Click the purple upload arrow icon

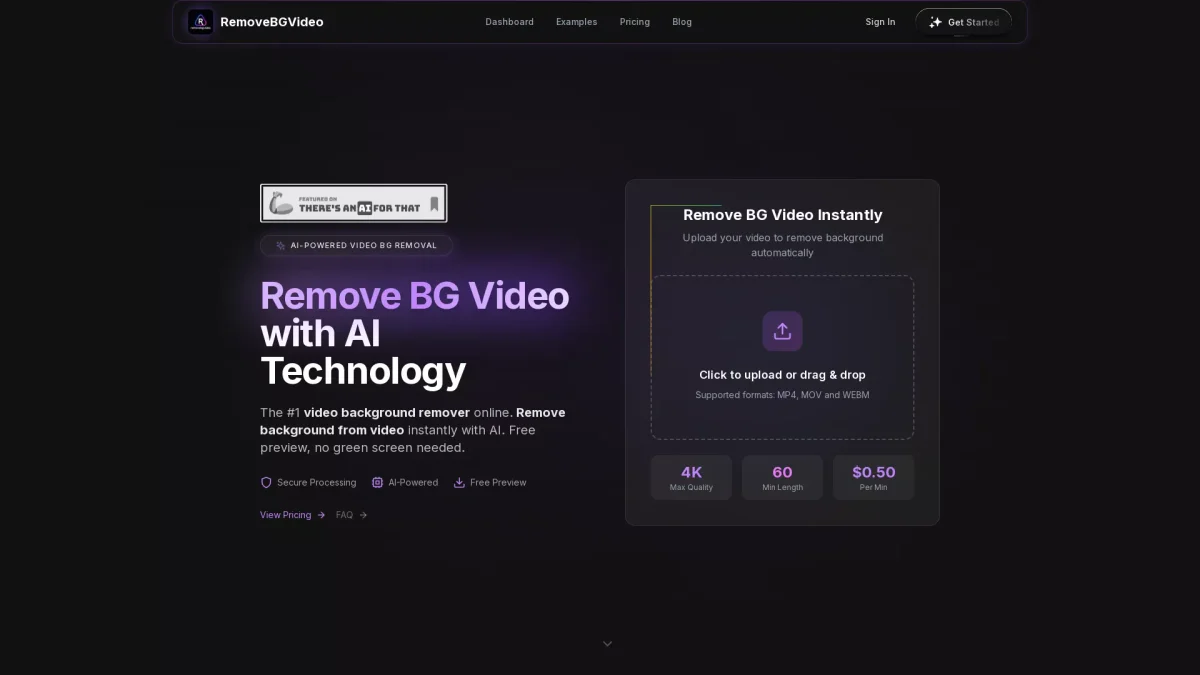click(782, 331)
